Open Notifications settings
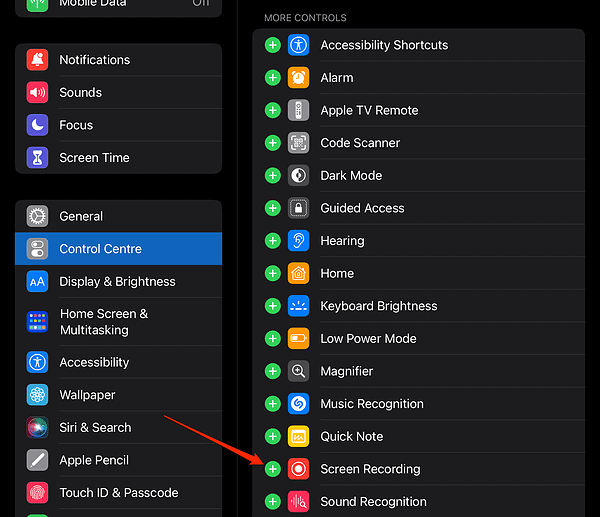Viewport: 600px width, 517px height. [x=94, y=60]
